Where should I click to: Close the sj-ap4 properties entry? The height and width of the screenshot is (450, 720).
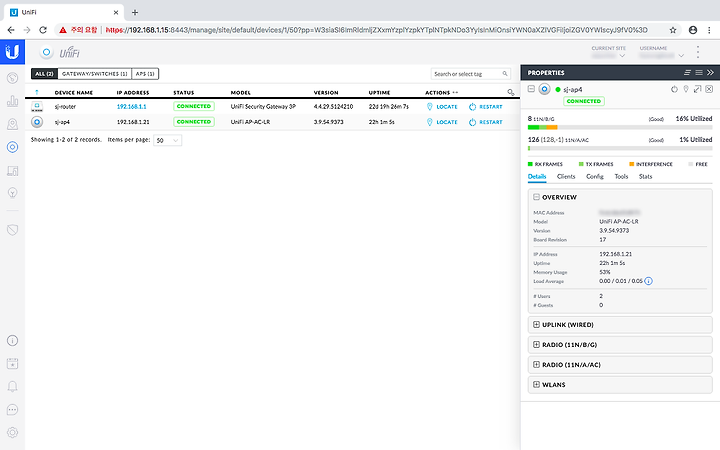tap(709, 89)
